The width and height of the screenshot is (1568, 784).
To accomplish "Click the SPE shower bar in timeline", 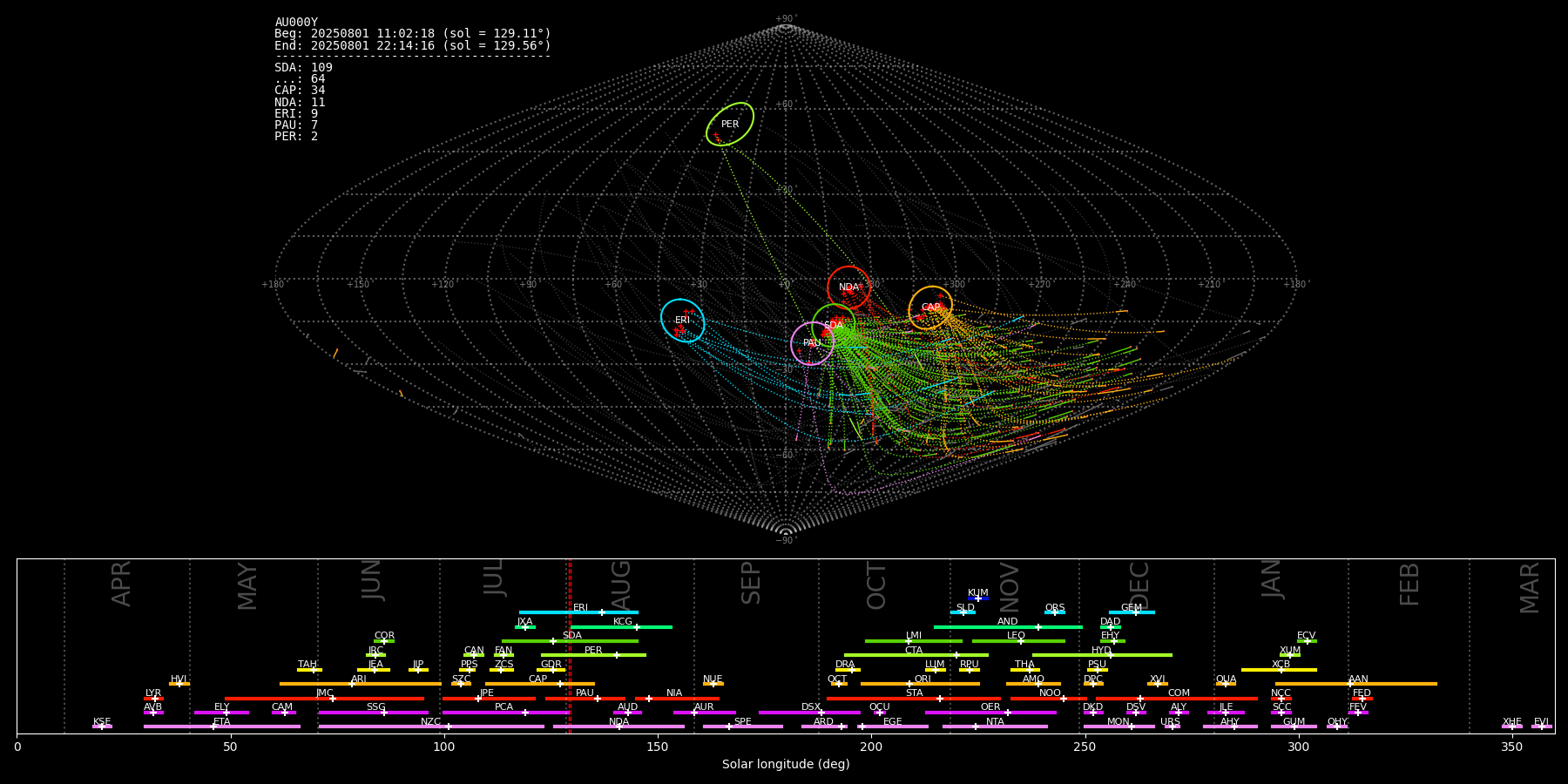I will tap(743, 727).
